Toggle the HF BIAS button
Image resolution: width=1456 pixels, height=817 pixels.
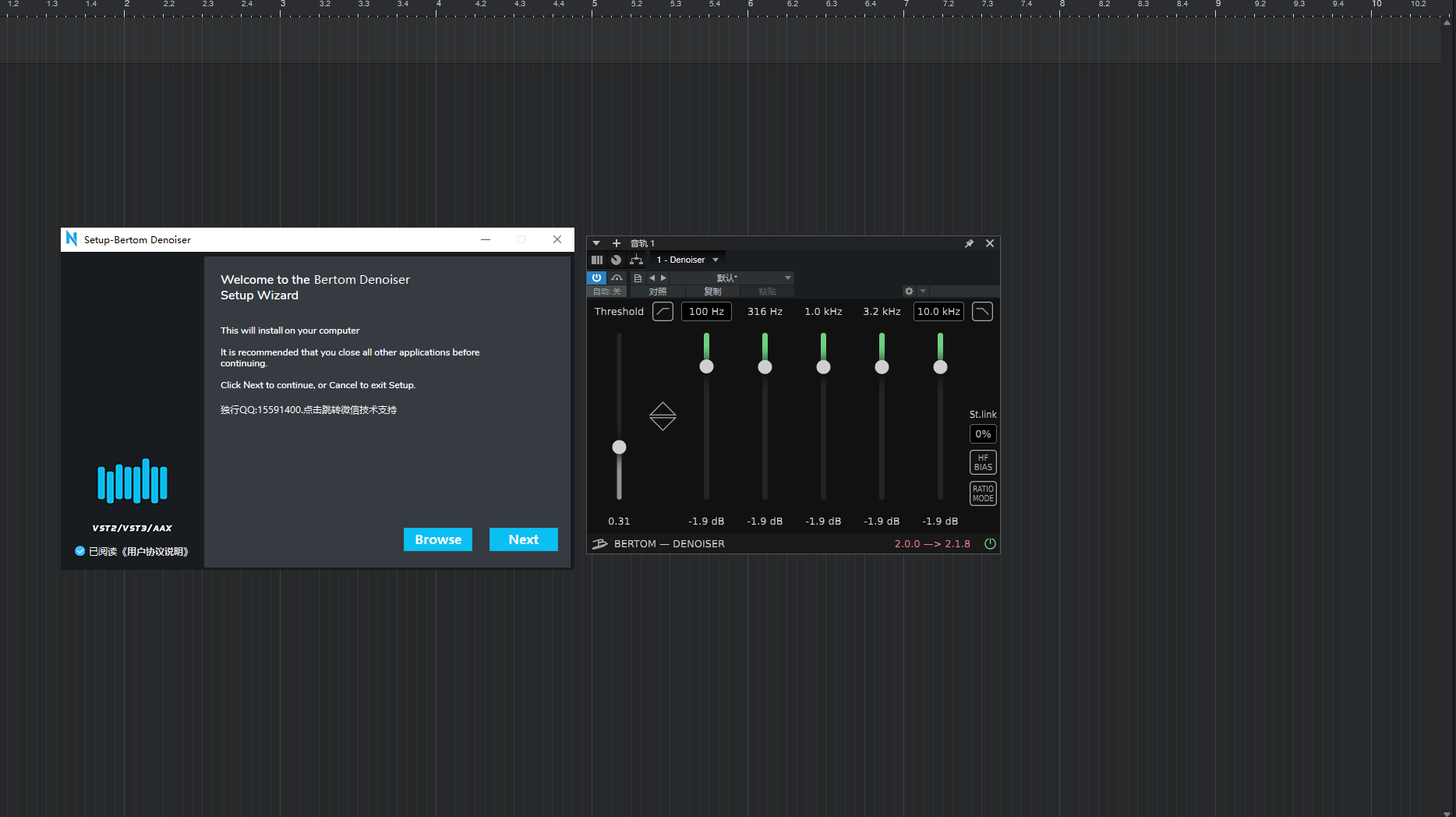983,462
